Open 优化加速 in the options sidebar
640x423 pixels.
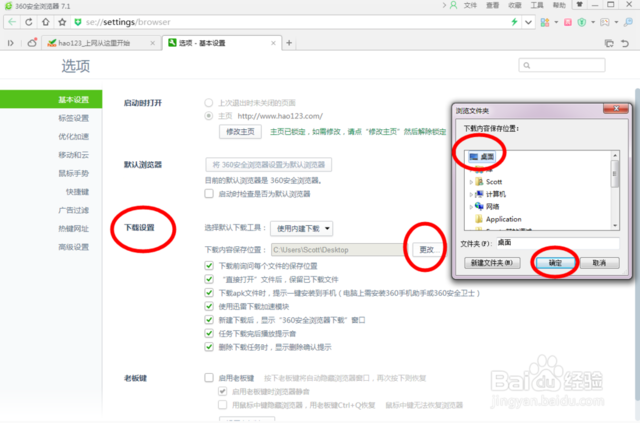pos(73,136)
